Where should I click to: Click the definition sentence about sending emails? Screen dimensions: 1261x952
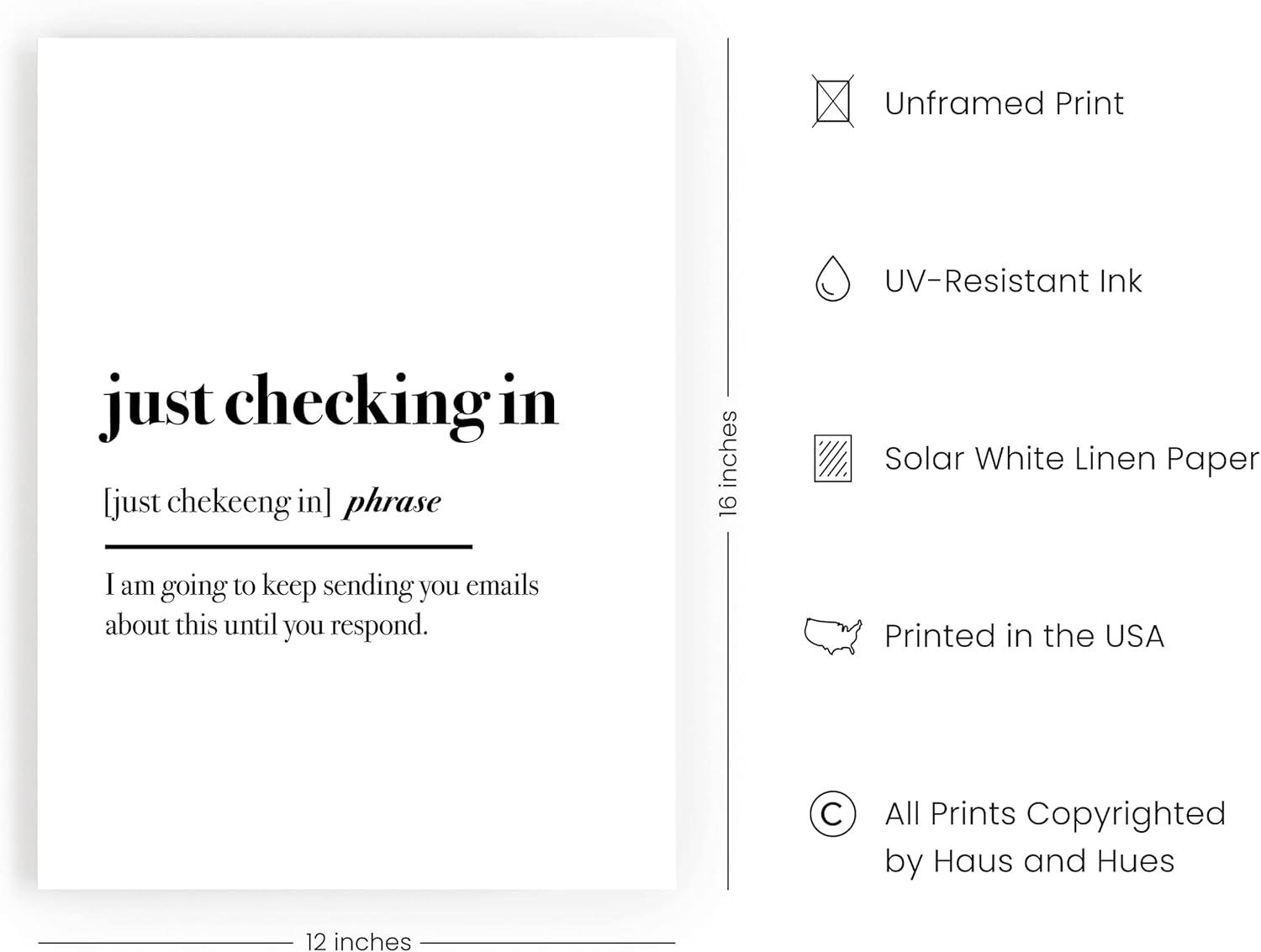(321, 605)
